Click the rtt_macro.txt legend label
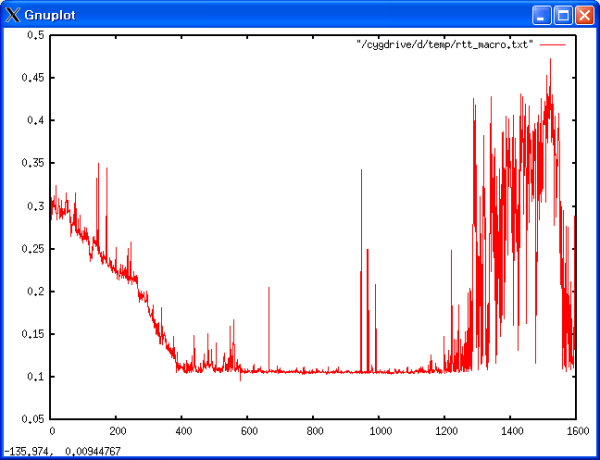 [x=445, y=45]
